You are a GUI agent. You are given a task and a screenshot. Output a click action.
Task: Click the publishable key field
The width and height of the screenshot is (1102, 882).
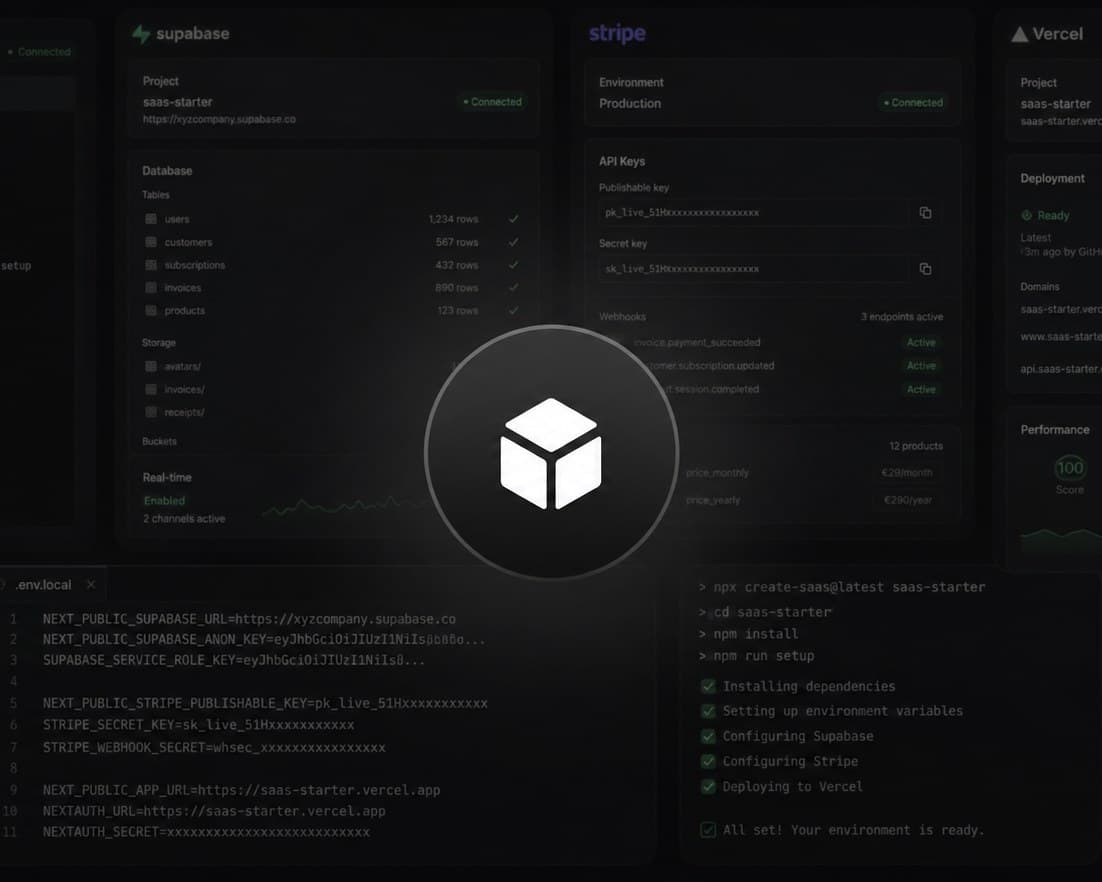click(x=754, y=213)
